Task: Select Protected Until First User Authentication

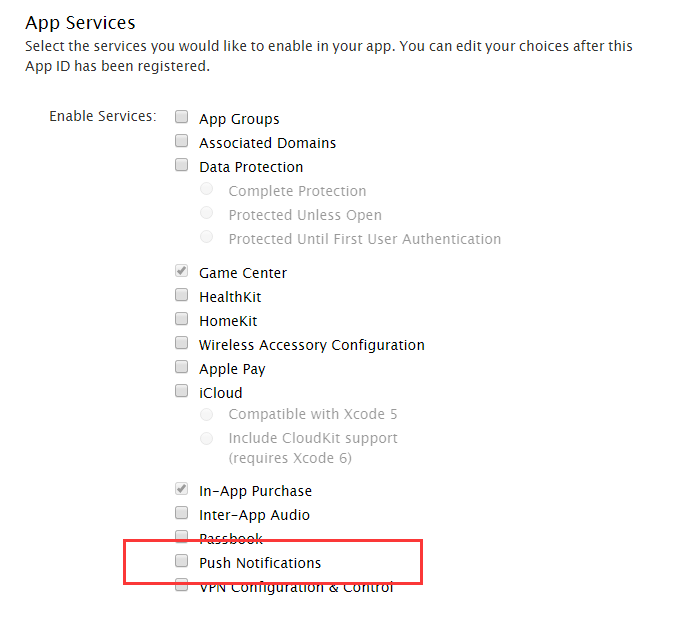Action: click(x=207, y=238)
